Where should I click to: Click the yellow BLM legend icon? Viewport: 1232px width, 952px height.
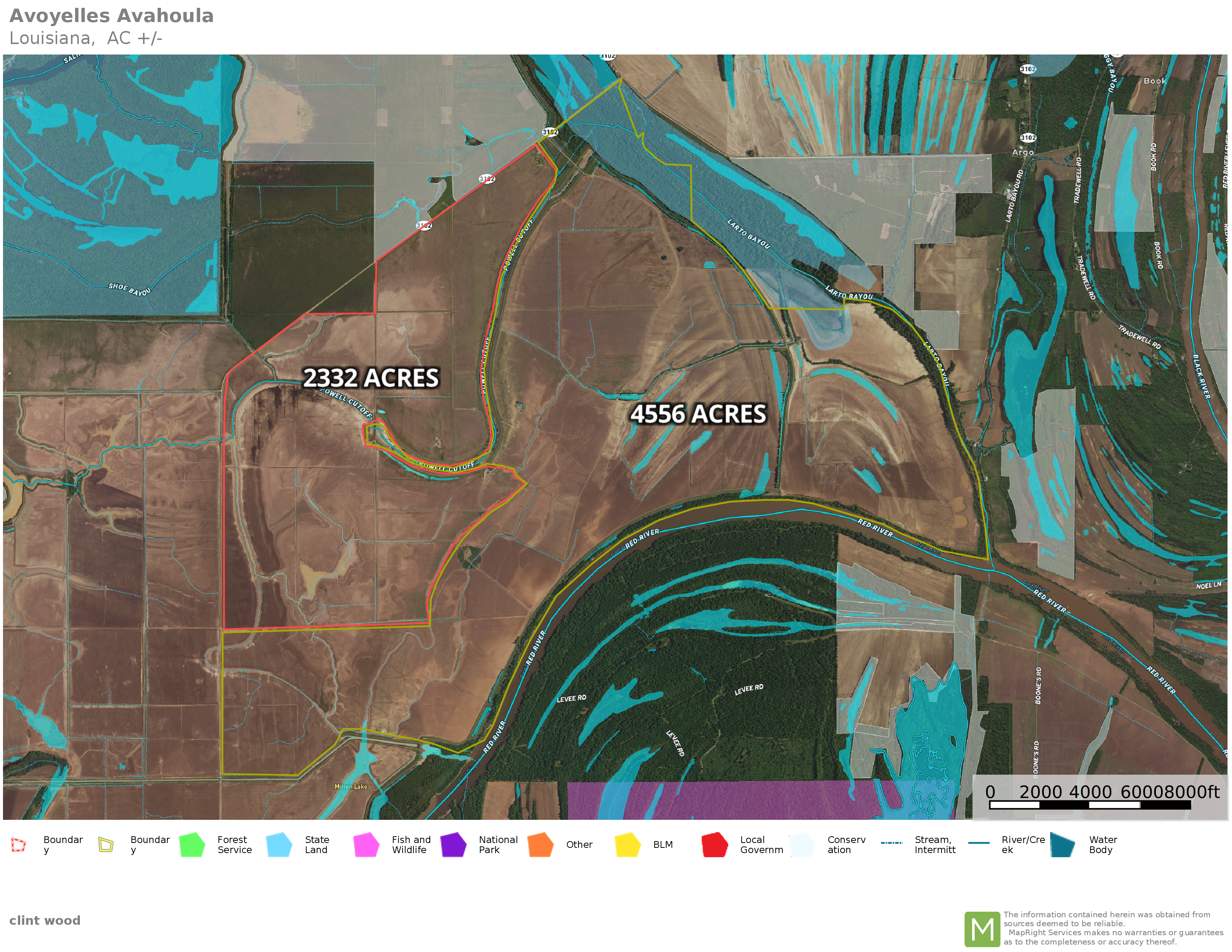627,845
